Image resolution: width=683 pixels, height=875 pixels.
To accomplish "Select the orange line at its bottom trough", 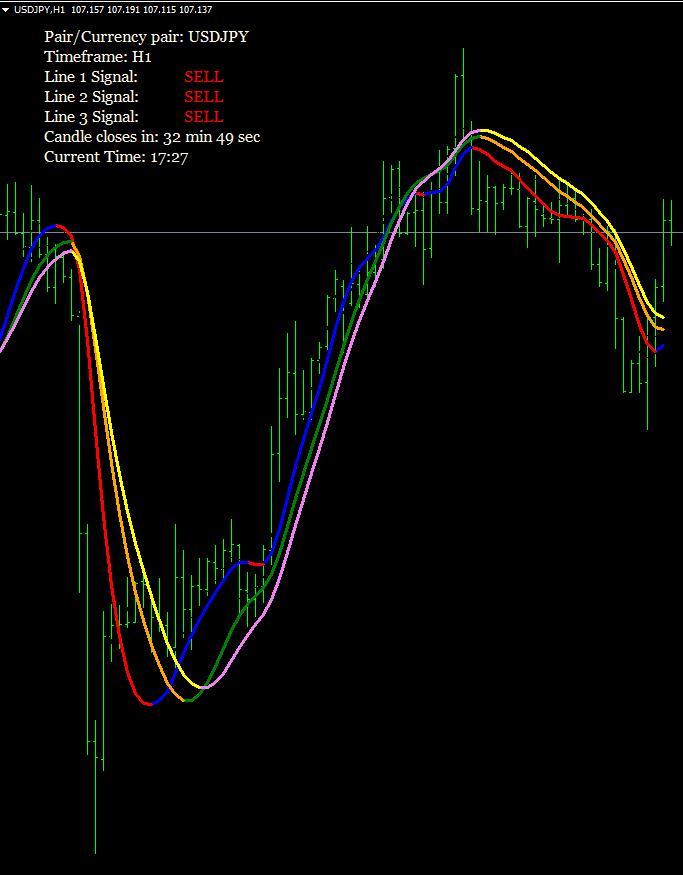I will click(185, 700).
